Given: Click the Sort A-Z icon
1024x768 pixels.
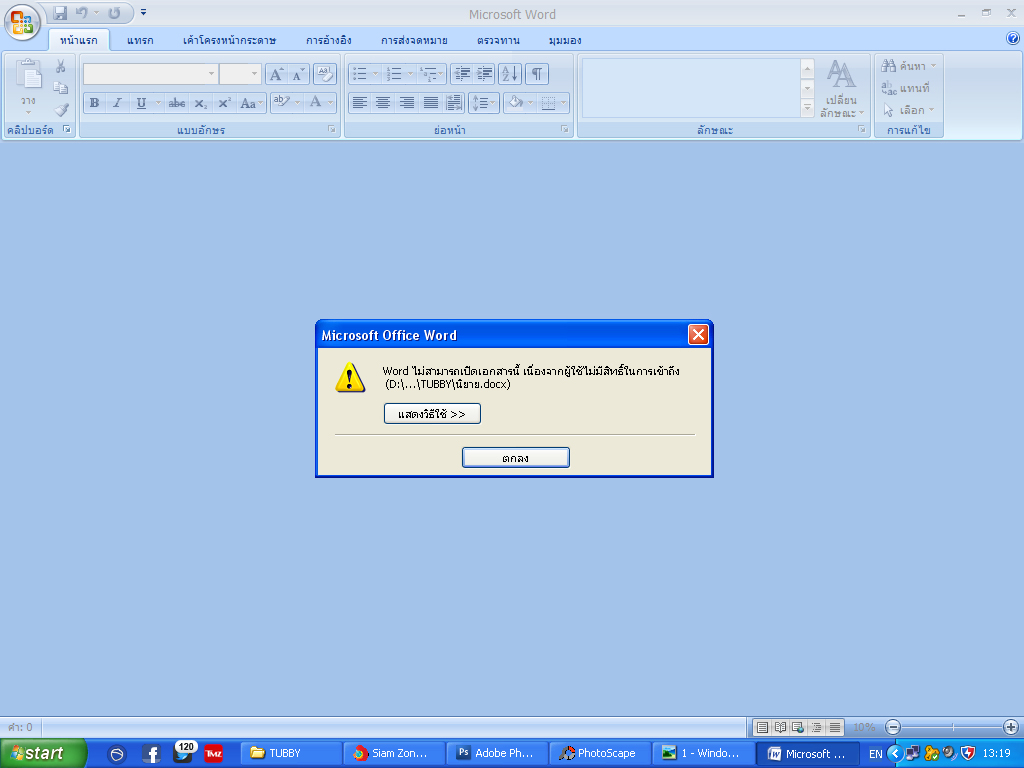Looking at the screenshot, I should tap(510, 74).
